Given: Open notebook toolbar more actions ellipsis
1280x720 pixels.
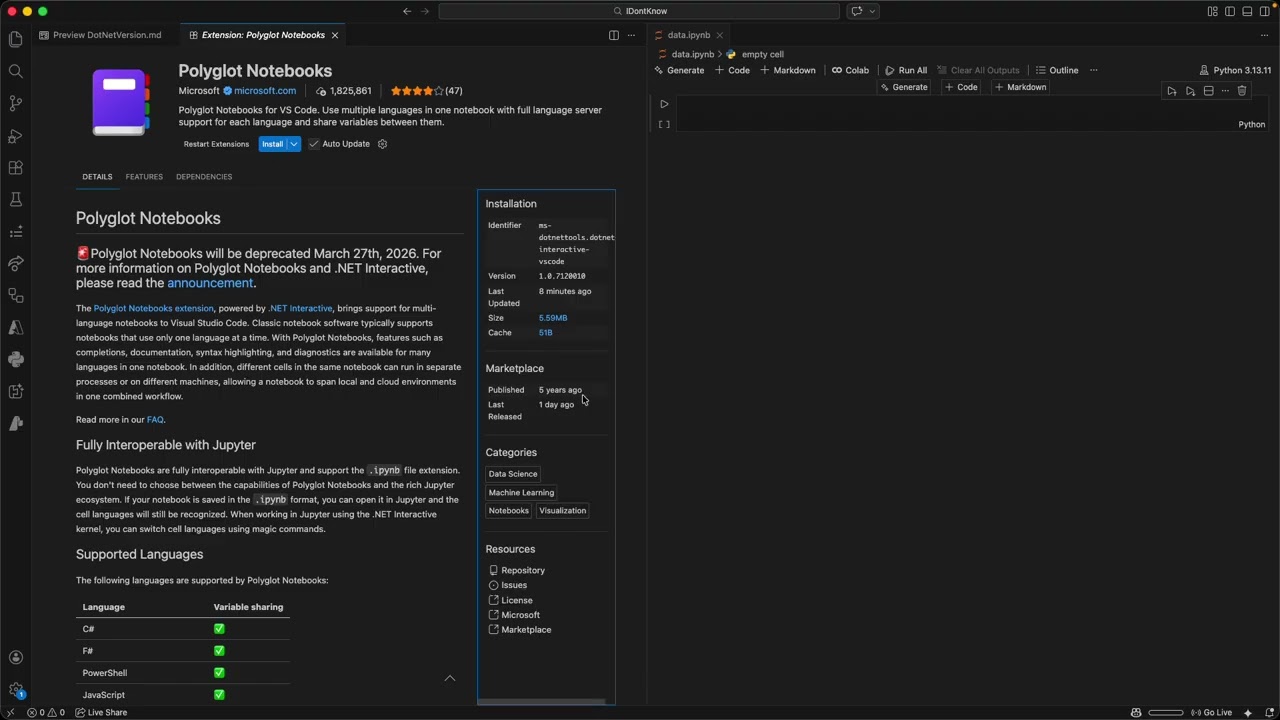Looking at the screenshot, I should [x=1093, y=70].
